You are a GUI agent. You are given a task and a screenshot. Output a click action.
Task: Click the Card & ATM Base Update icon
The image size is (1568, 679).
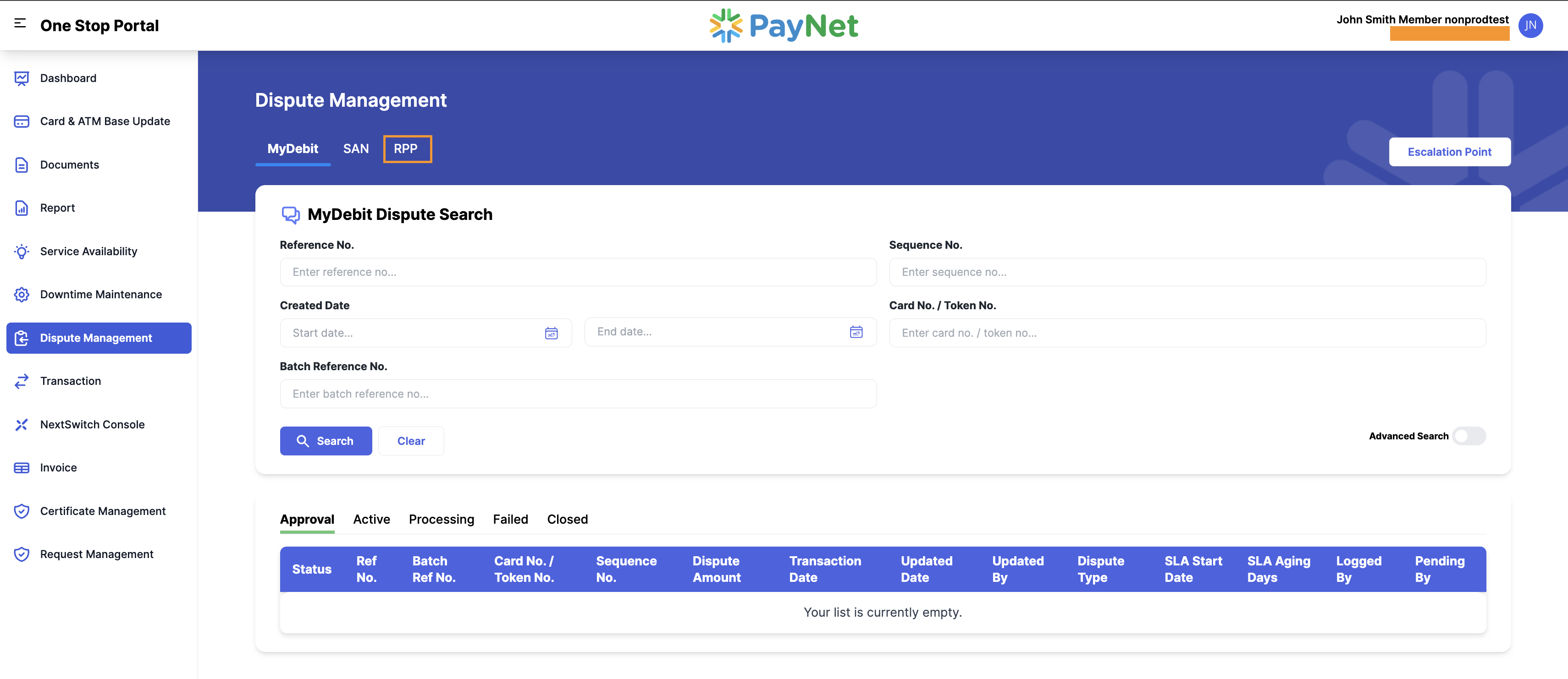[x=21, y=122]
